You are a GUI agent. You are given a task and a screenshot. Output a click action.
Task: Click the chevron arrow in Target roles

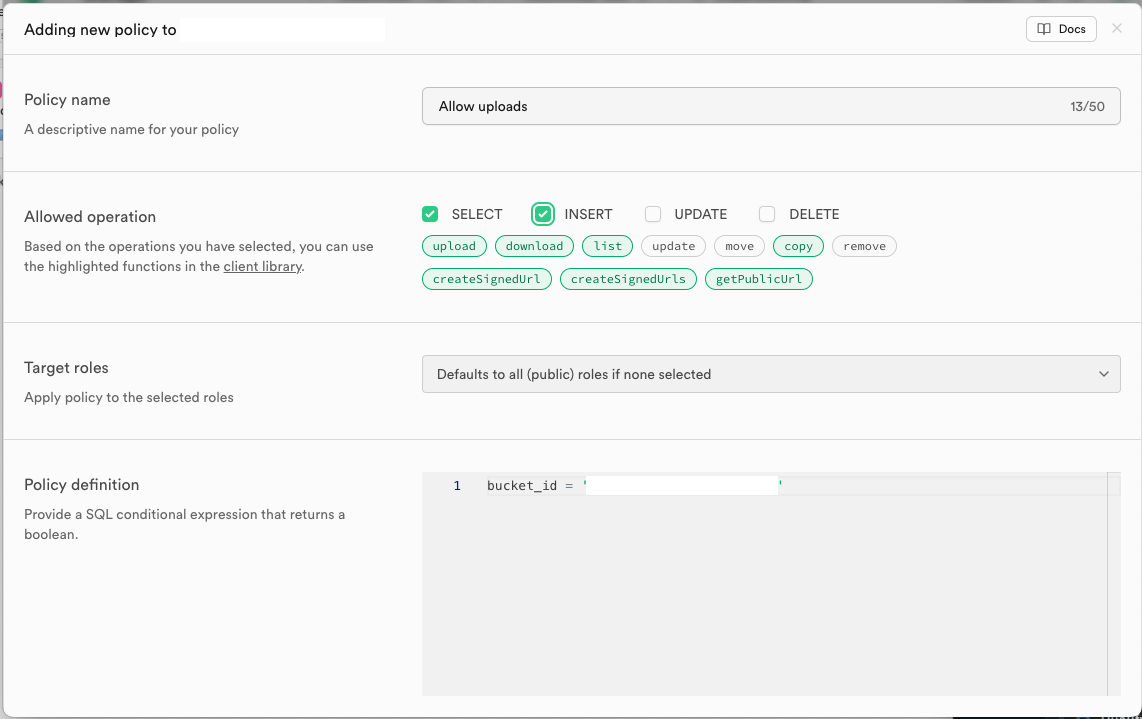coord(1104,374)
